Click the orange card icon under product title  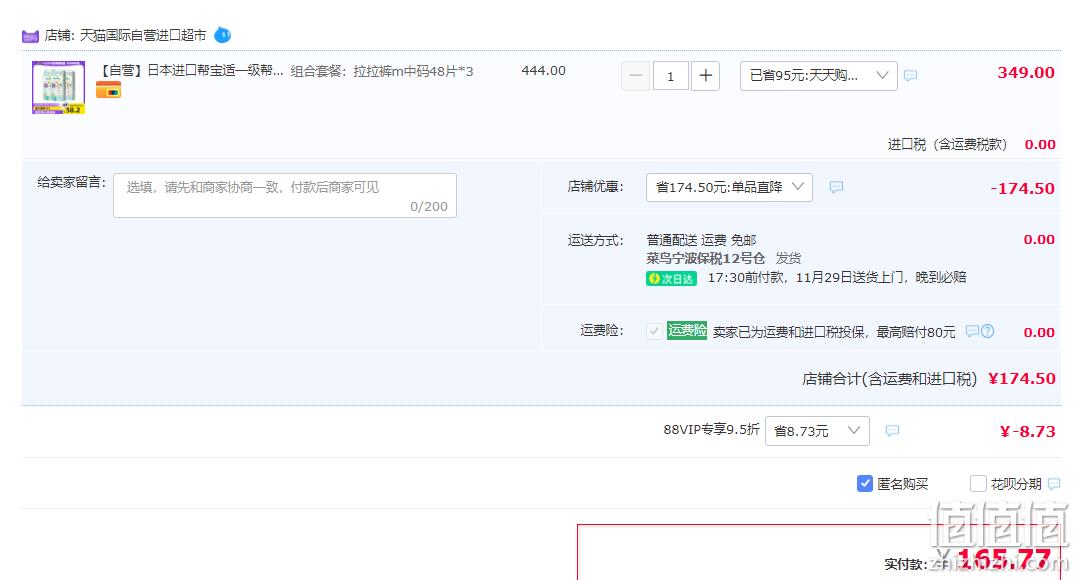(108, 90)
